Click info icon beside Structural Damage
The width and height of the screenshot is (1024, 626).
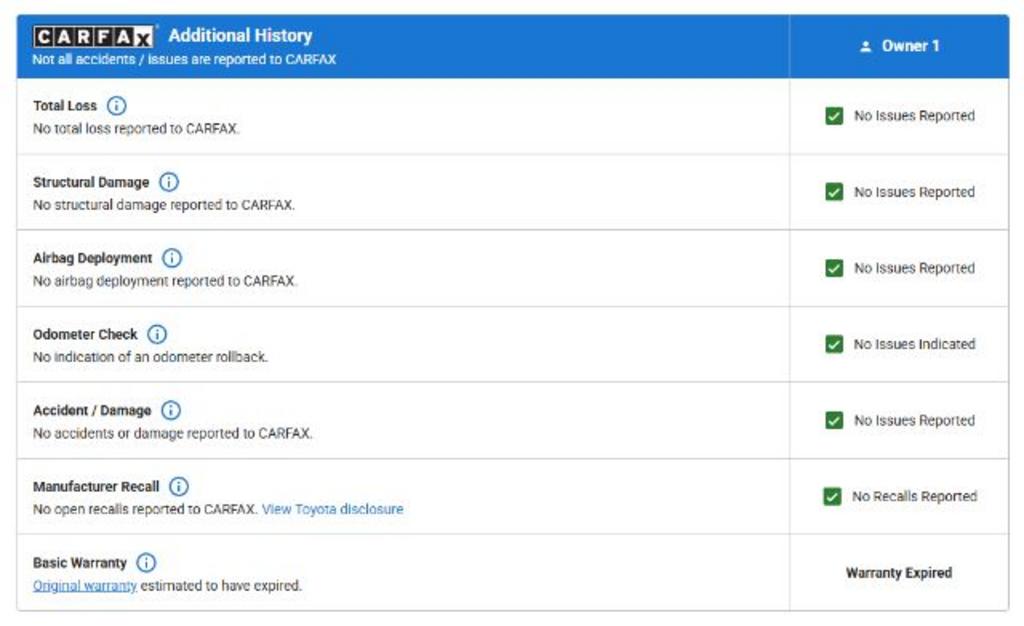169,182
